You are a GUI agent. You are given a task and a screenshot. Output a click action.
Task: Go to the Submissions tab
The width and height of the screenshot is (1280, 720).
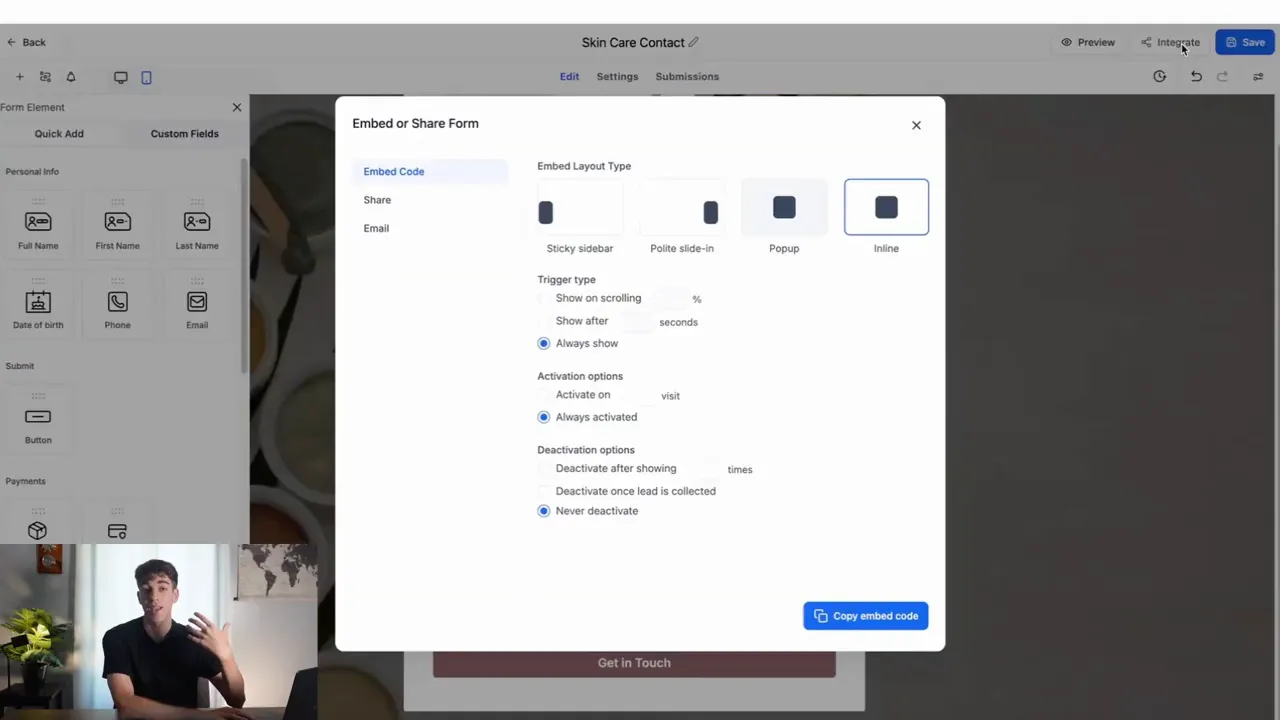click(687, 76)
